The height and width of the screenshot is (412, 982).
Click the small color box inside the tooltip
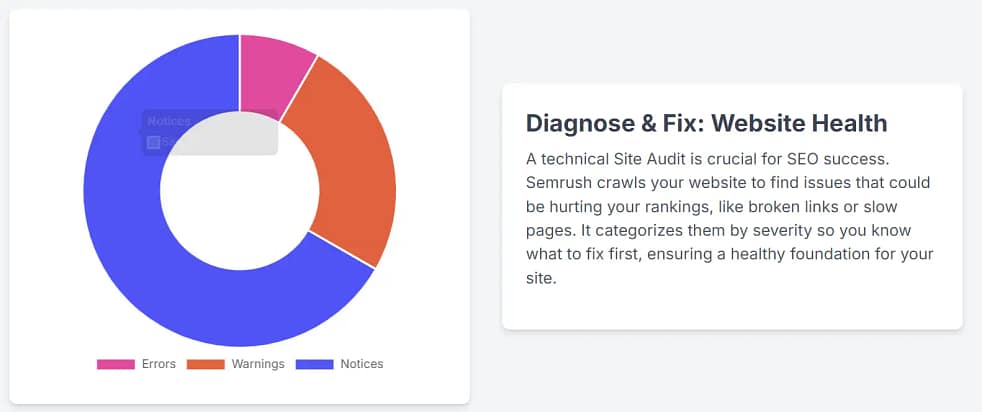(153, 142)
